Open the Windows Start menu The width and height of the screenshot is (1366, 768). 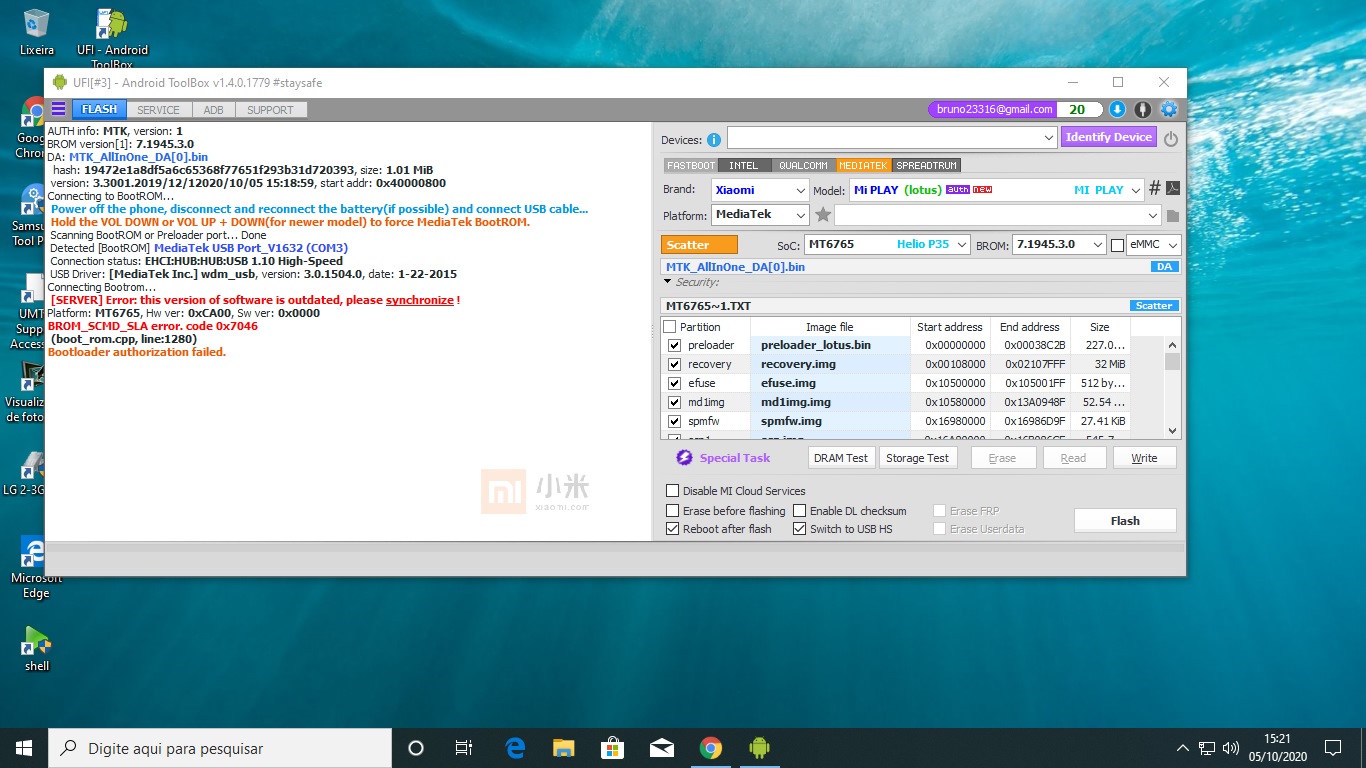pyautogui.click(x=24, y=747)
